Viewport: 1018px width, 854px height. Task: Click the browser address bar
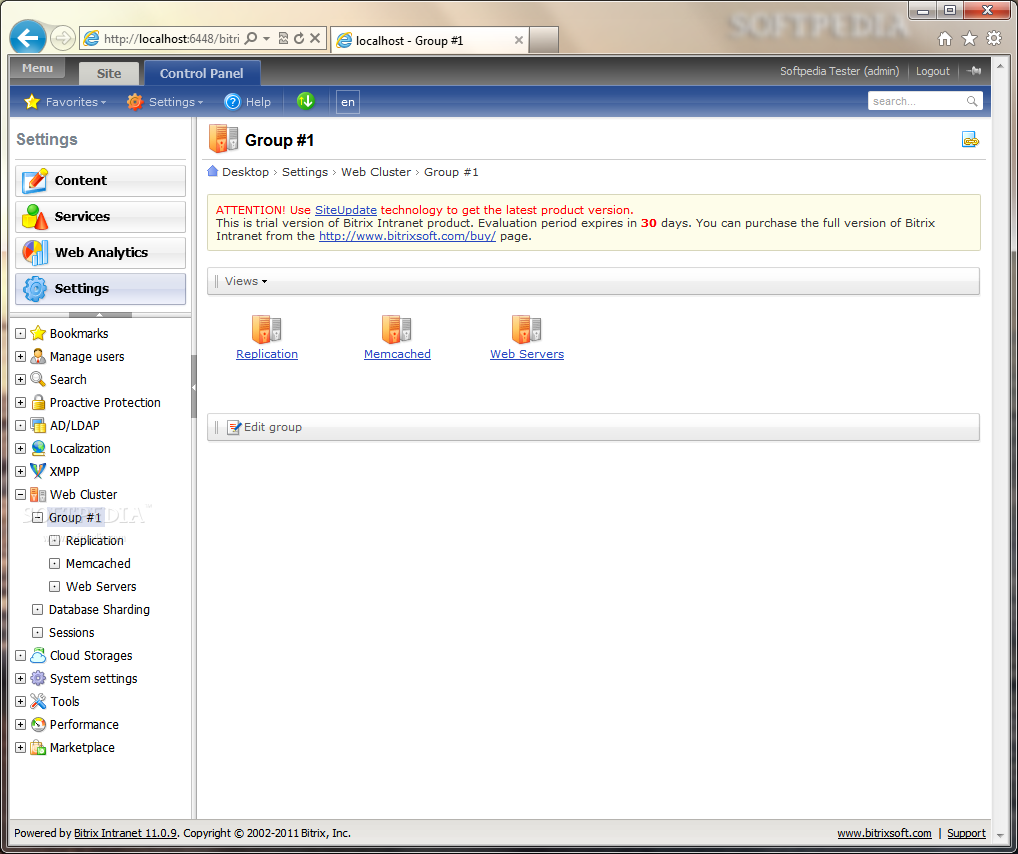[x=171, y=39]
